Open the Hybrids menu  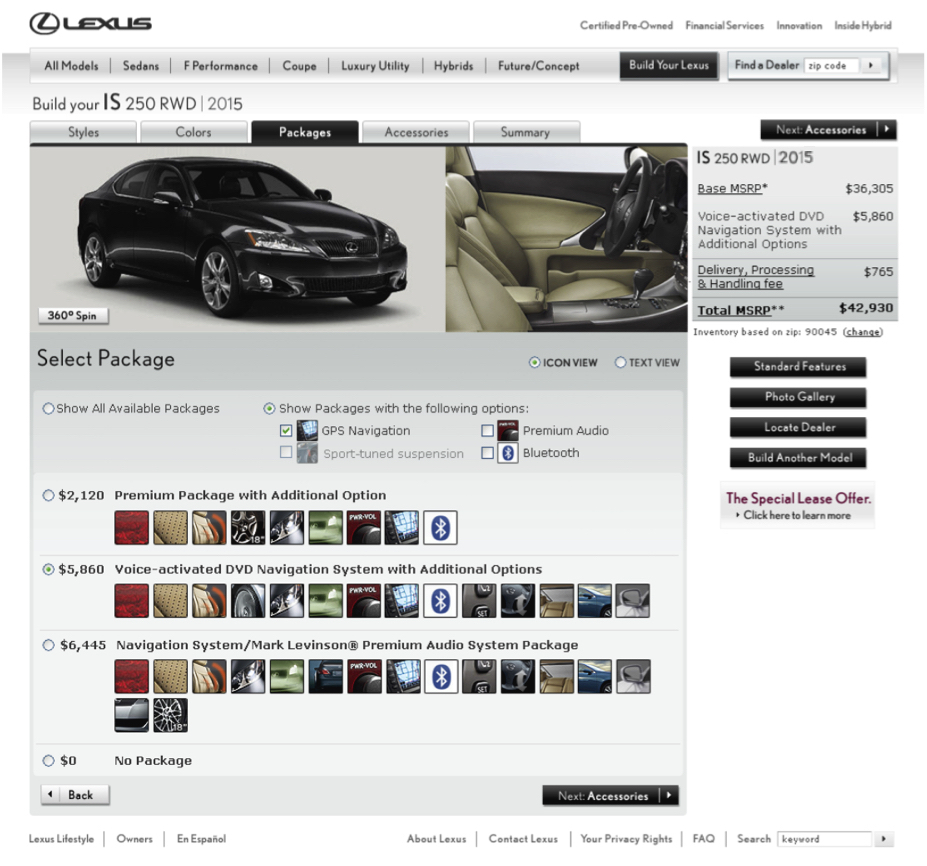pyautogui.click(x=453, y=66)
